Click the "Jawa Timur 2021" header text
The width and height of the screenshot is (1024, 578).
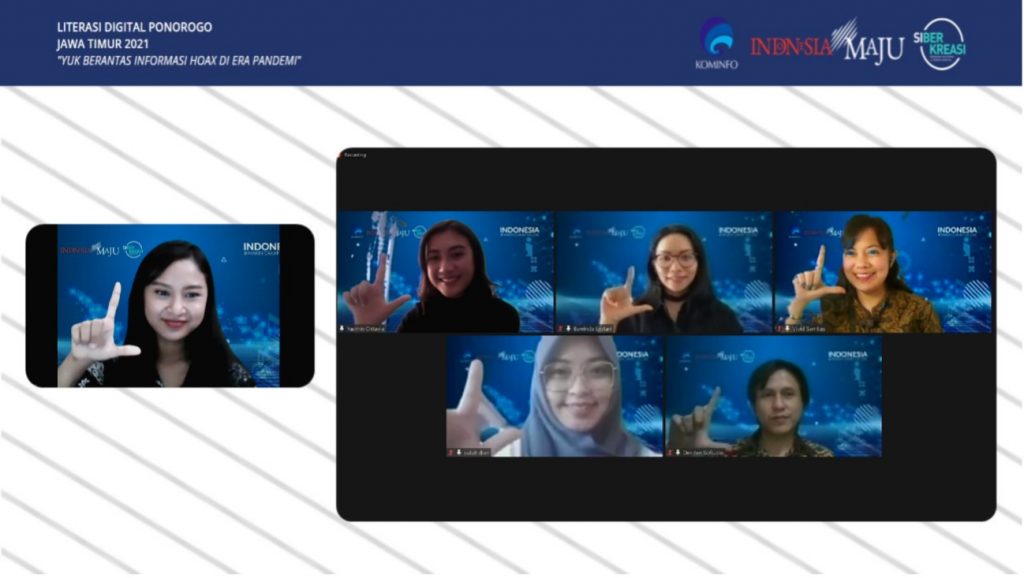coord(102,44)
